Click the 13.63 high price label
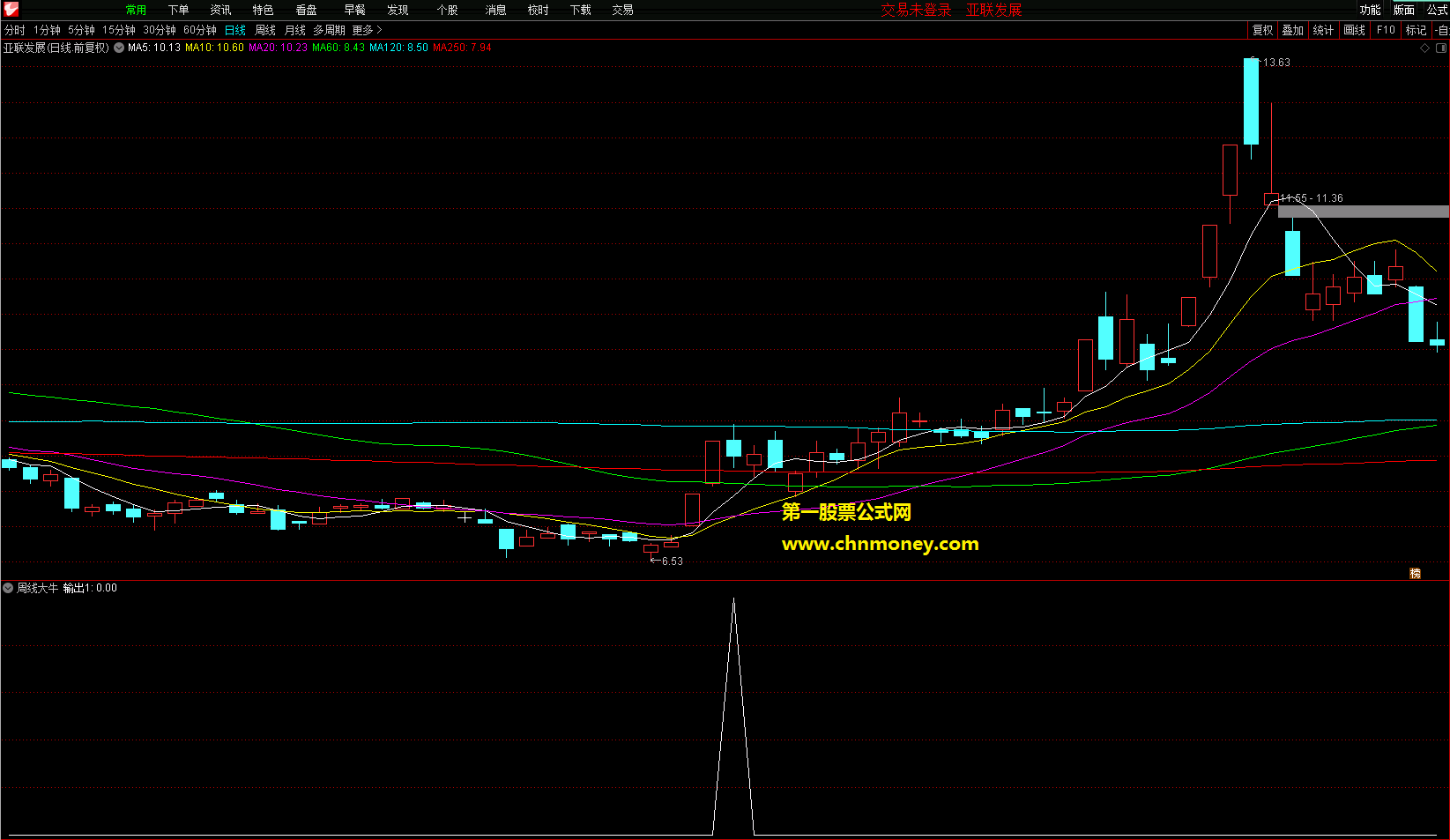This screenshot has height=840, width=1450. [1276, 63]
